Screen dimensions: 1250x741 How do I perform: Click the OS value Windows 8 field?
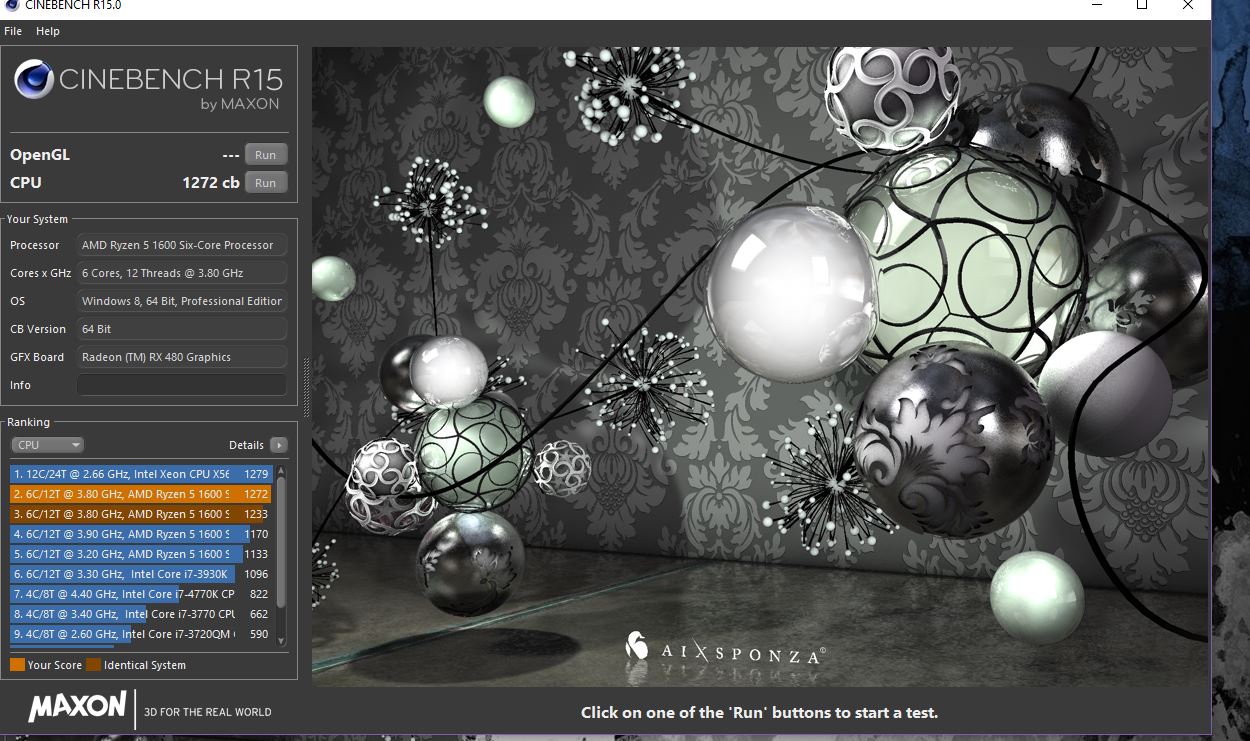(182, 301)
